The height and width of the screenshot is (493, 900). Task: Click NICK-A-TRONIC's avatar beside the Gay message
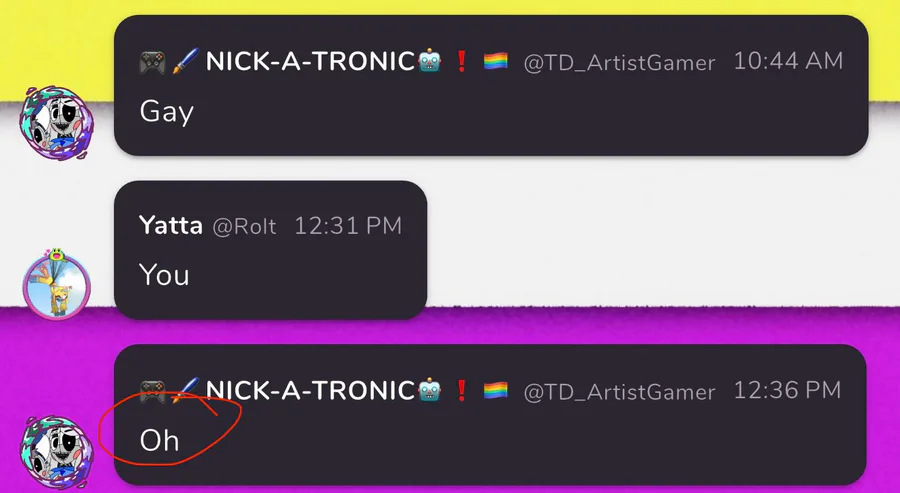click(56, 122)
